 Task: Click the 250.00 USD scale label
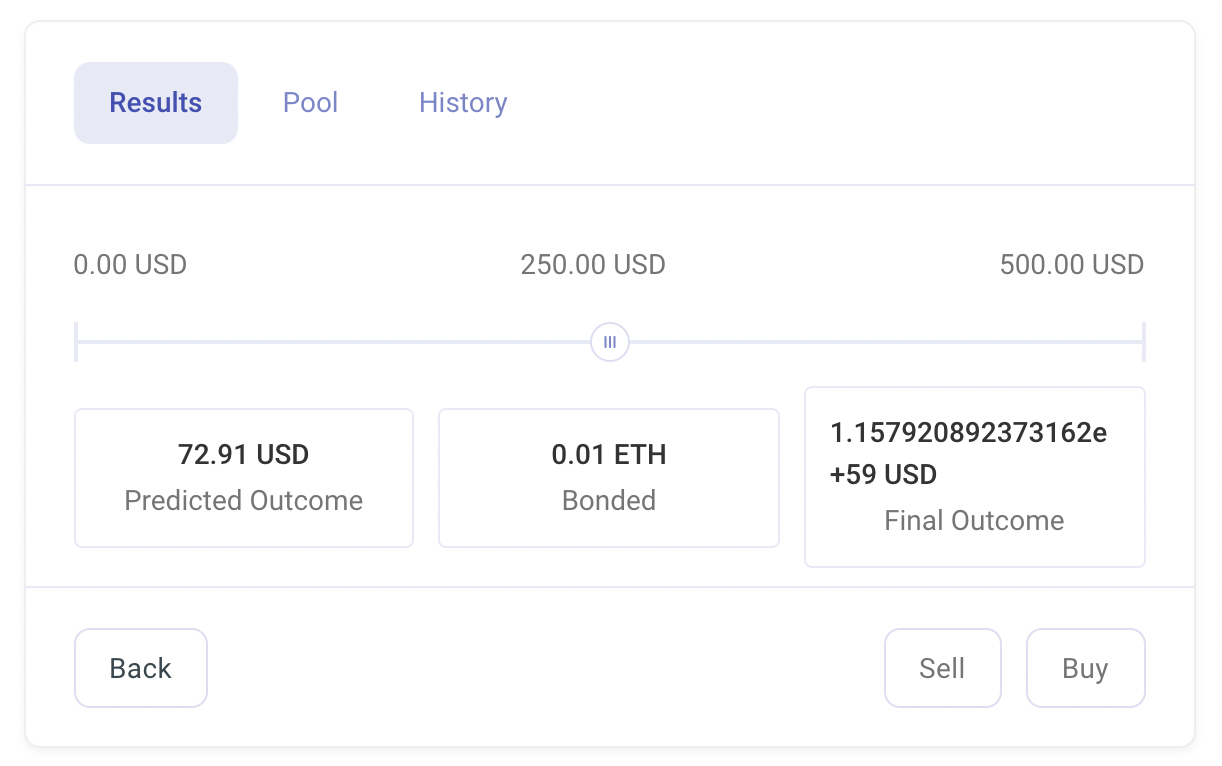click(593, 264)
